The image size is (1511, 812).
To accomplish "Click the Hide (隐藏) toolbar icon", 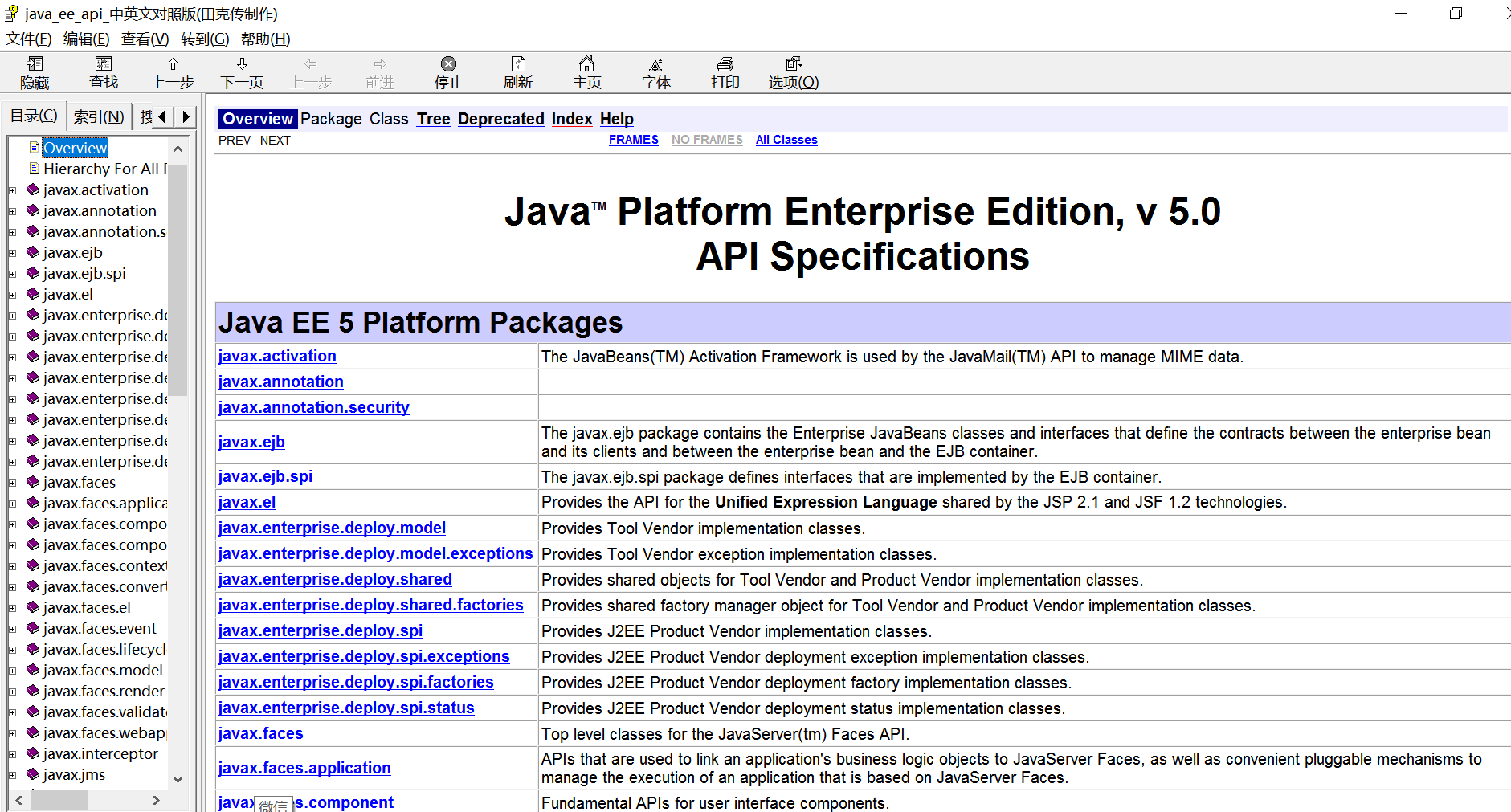I will pos(35,64).
